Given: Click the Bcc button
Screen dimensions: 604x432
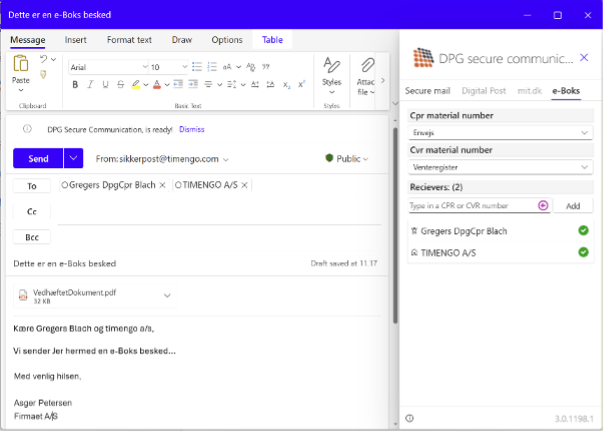Looking at the screenshot, I should tap(32, 237).
